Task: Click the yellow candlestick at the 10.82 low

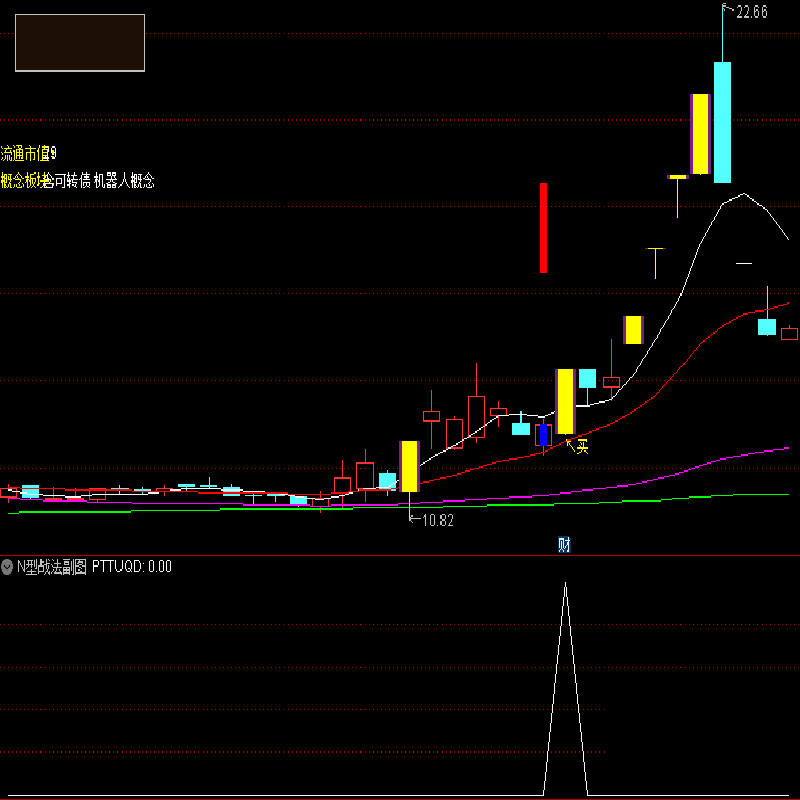Action: tap(408, 466)
